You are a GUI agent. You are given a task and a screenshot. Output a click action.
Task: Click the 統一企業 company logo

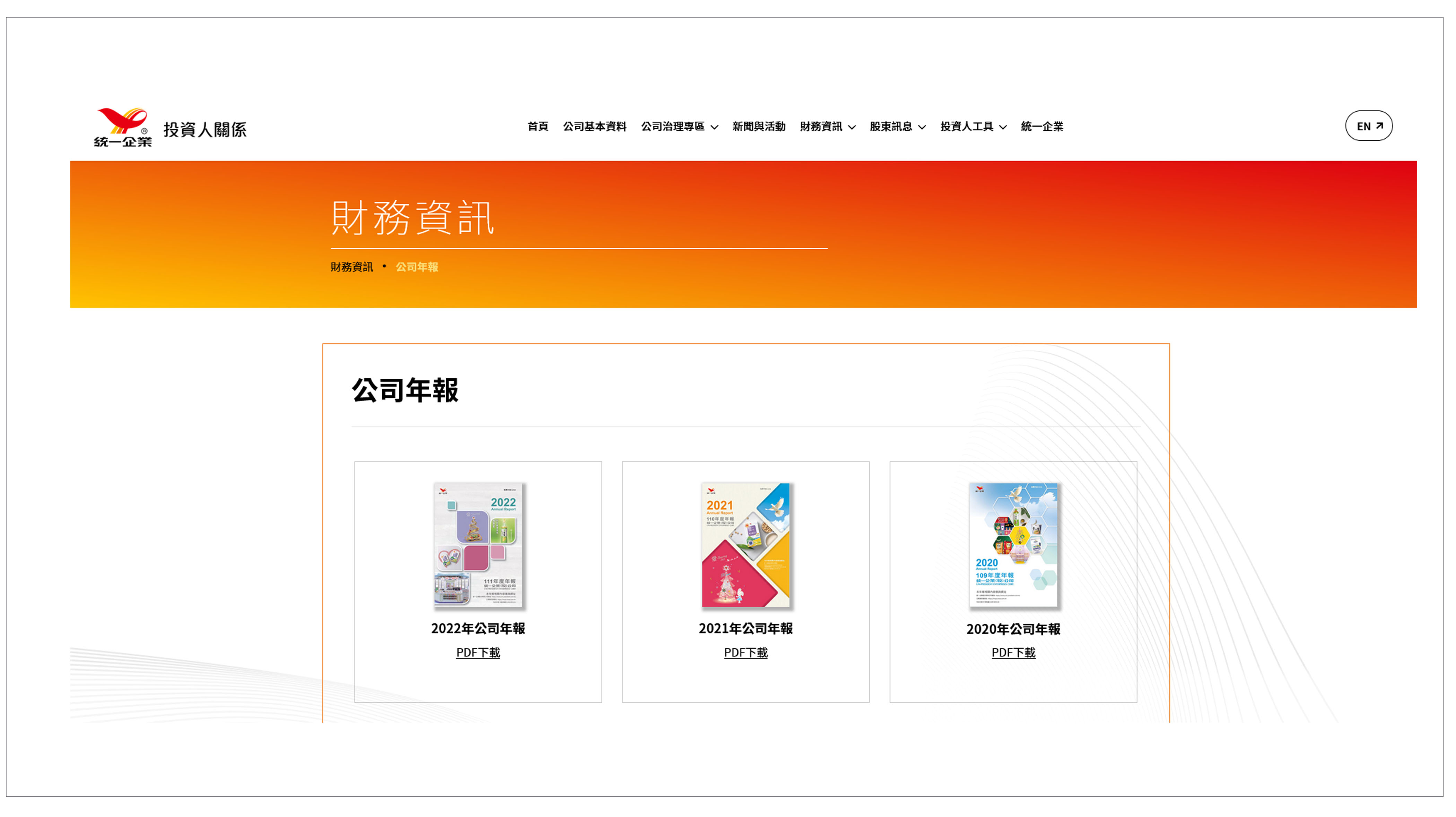122,126
